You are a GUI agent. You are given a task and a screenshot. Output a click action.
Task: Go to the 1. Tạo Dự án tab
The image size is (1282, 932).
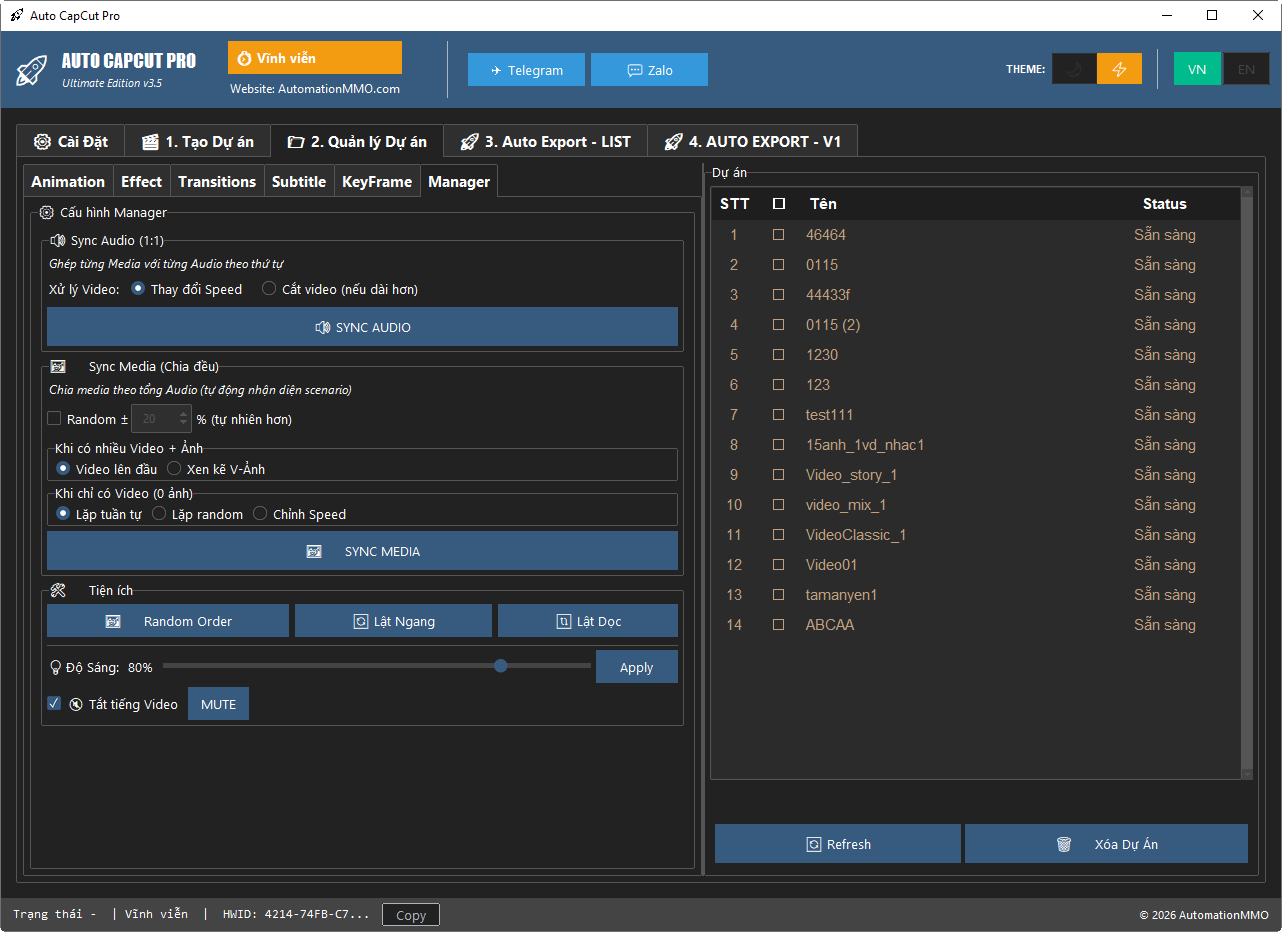pyautogui.click(x=197, y=142)
